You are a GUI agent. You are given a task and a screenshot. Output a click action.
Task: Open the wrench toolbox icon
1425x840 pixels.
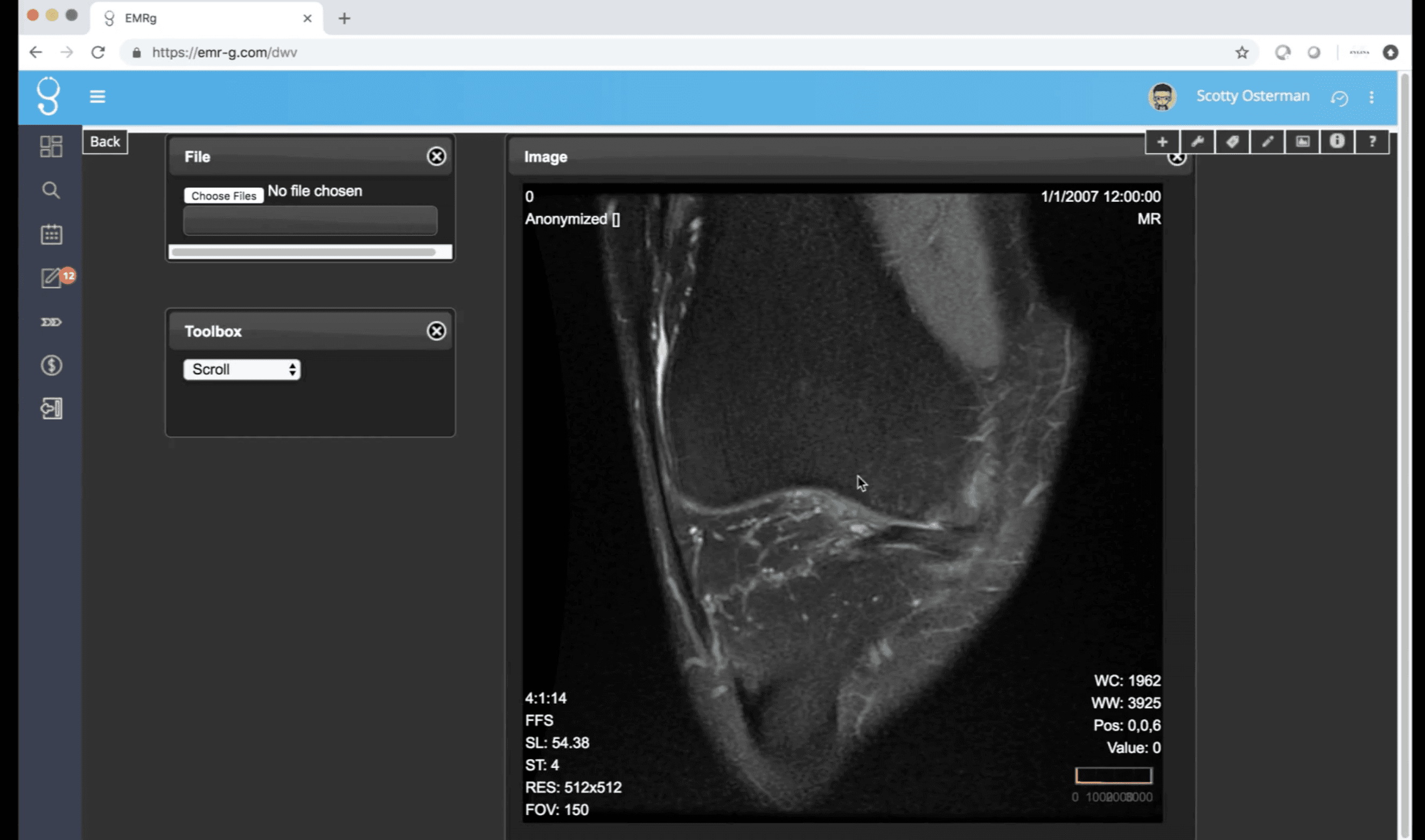(1197, 142)
